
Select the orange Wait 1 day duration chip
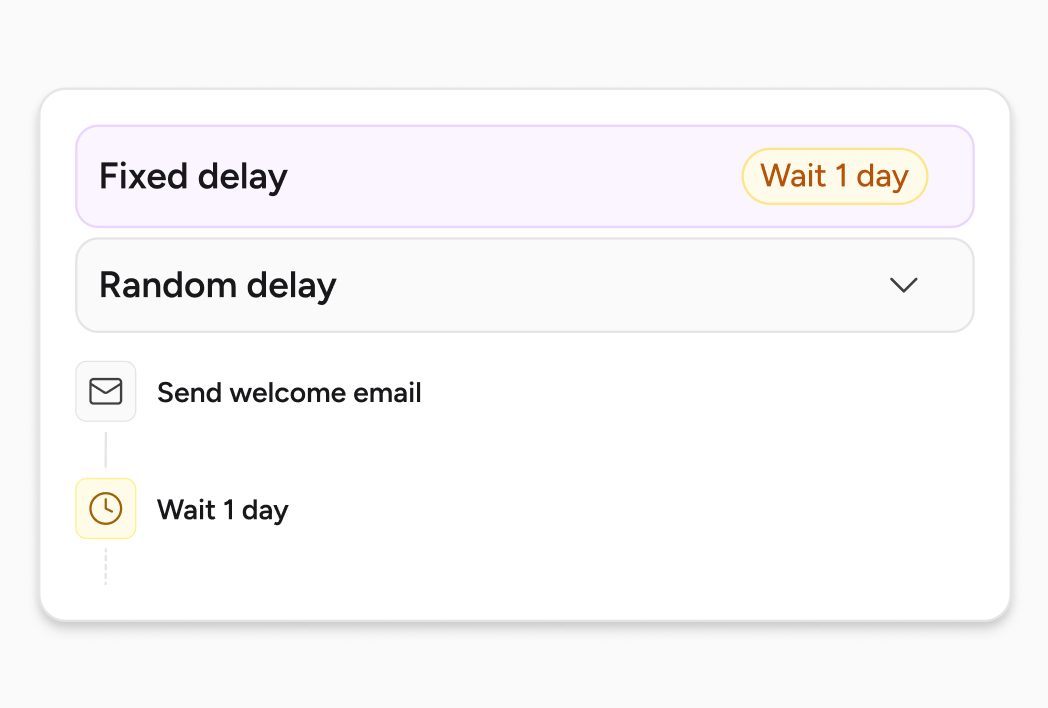[x=835, y=176]
